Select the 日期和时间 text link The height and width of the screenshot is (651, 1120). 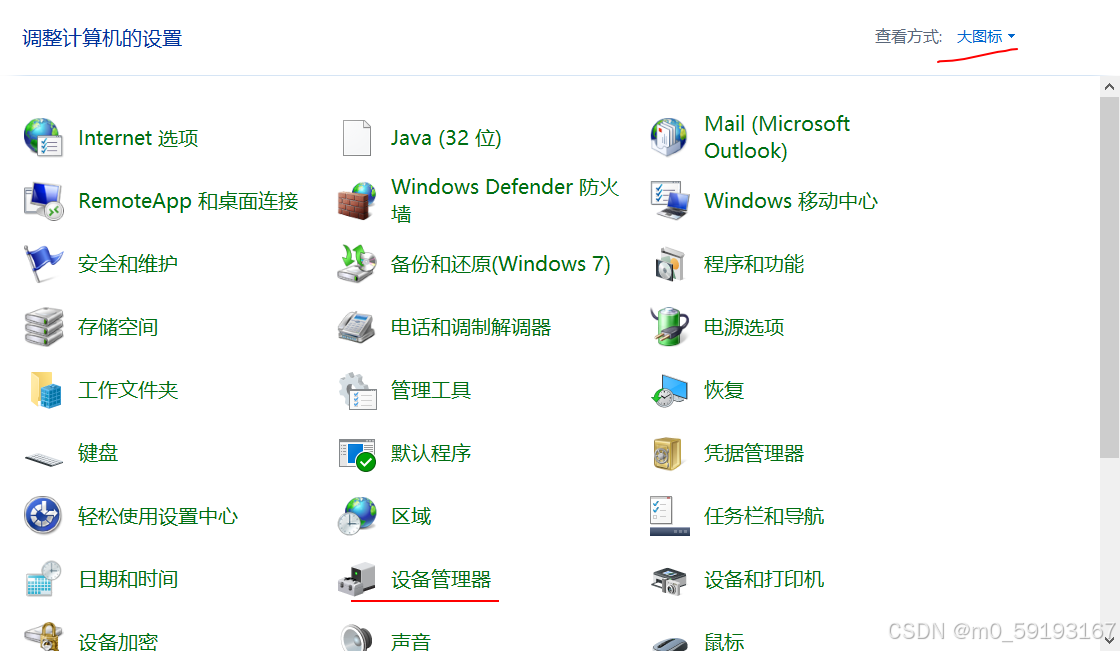coord(128,579)
